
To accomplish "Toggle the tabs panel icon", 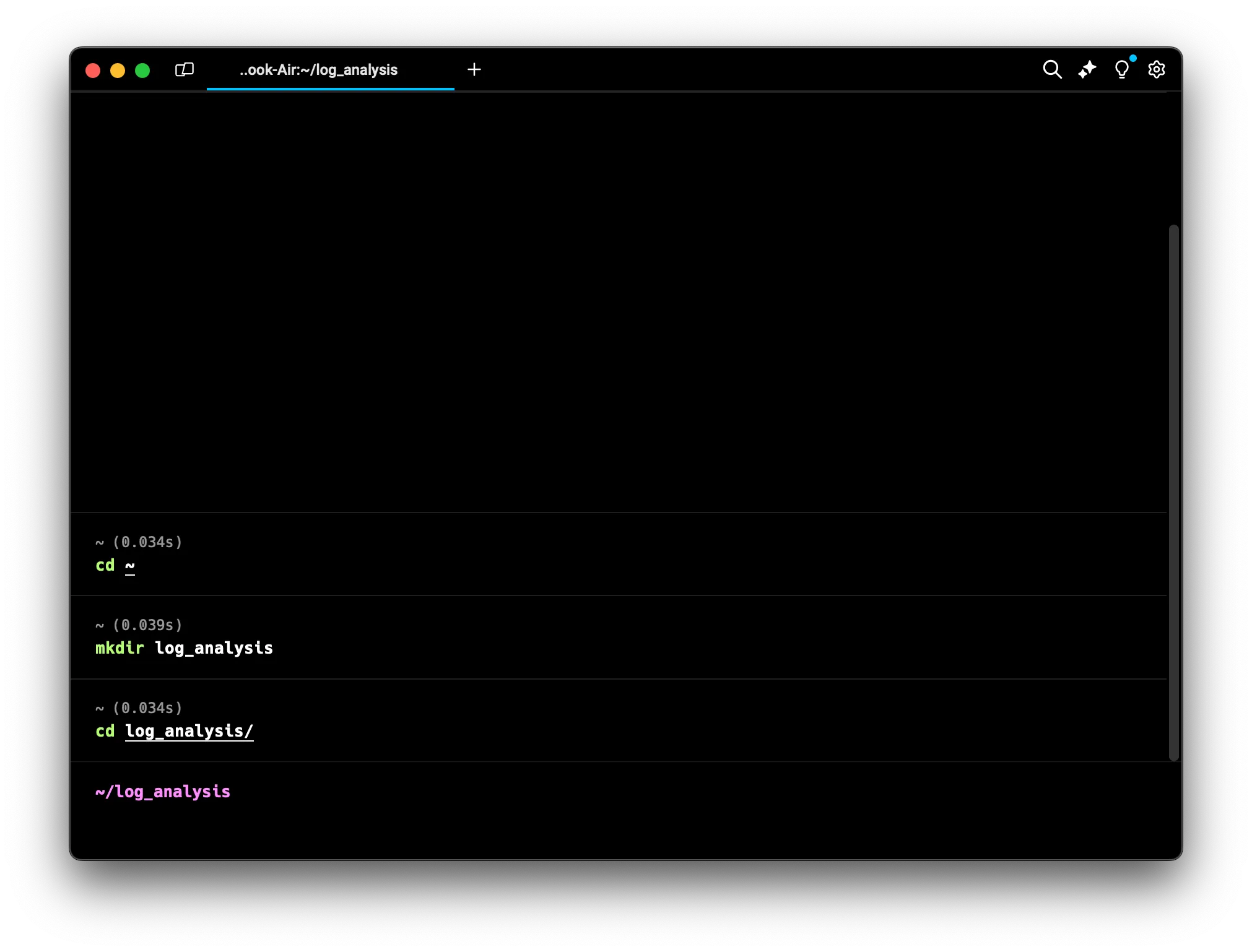I will tap(185, 69).
